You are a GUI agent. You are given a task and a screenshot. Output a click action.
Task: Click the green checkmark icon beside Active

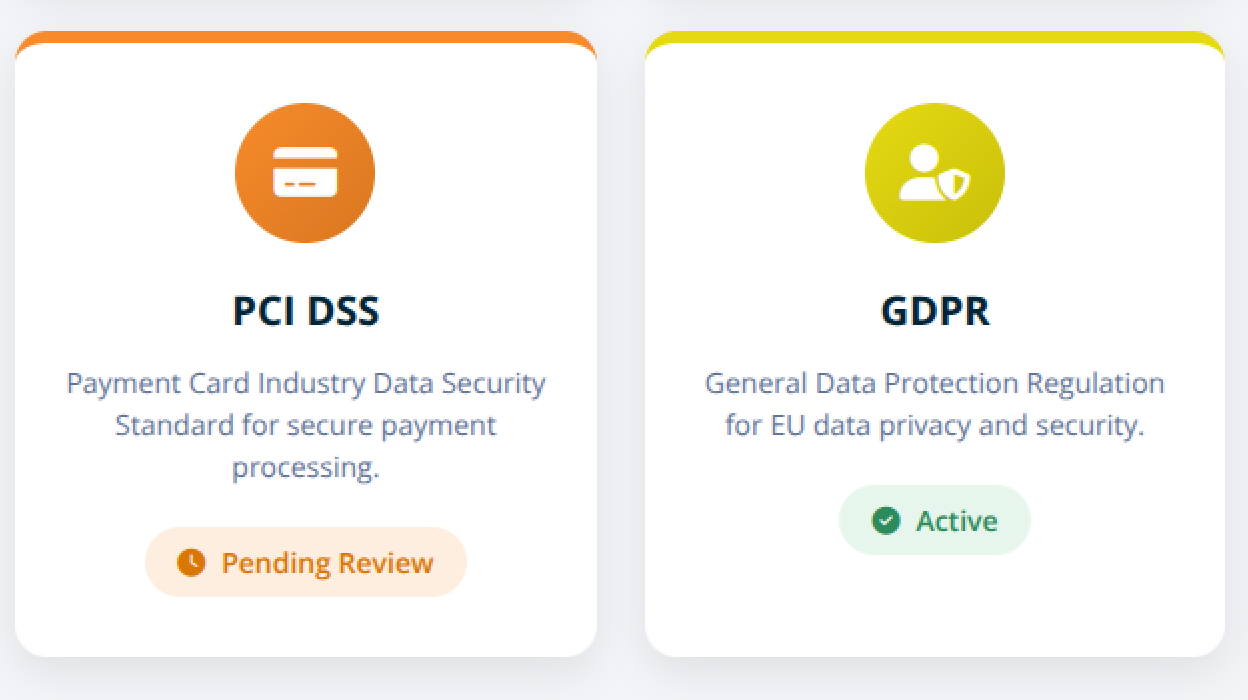click(886, 521)
